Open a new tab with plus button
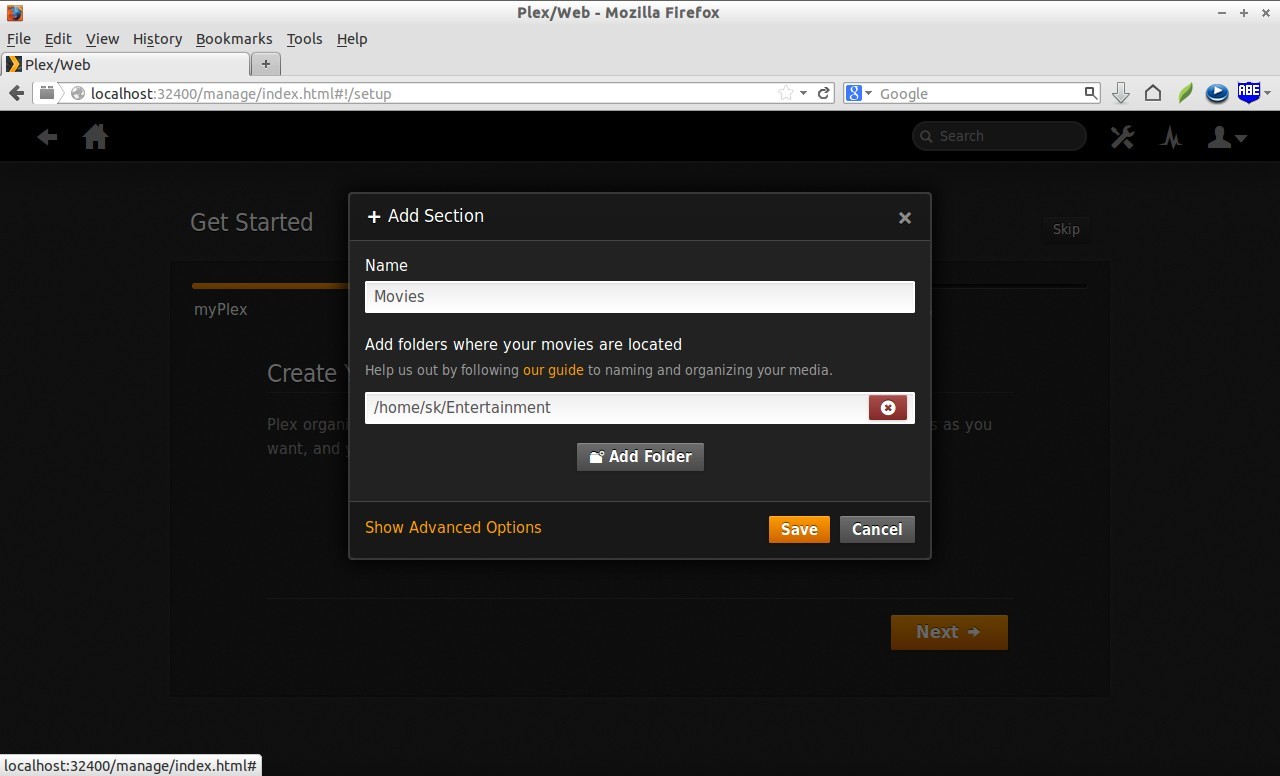The height and width of the screenshot is (776, 1280). point(266,64)
